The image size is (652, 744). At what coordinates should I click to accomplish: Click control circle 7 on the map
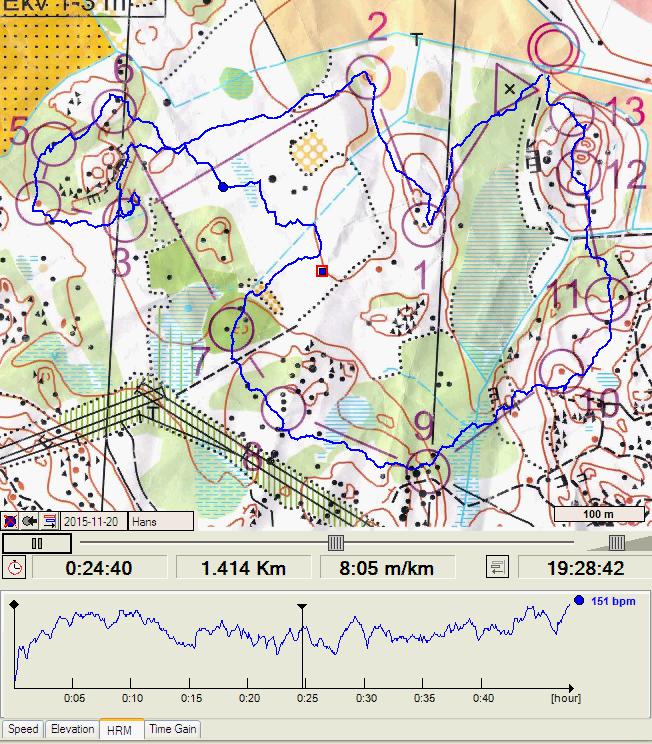click(x=231, y=329)
